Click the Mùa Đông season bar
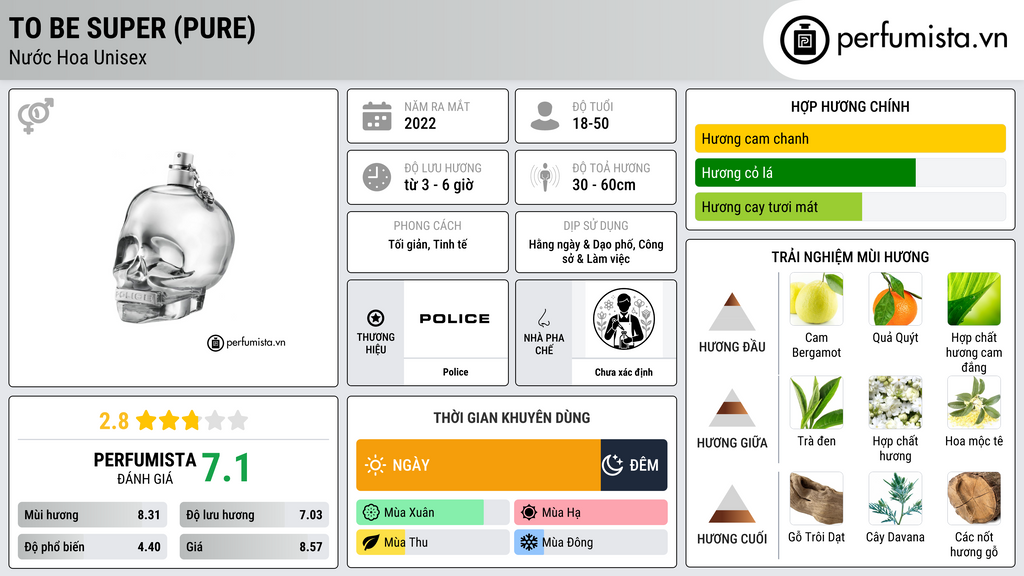Image resolution: width=1024 pixels, height=576 pixels. click(590, 542)
